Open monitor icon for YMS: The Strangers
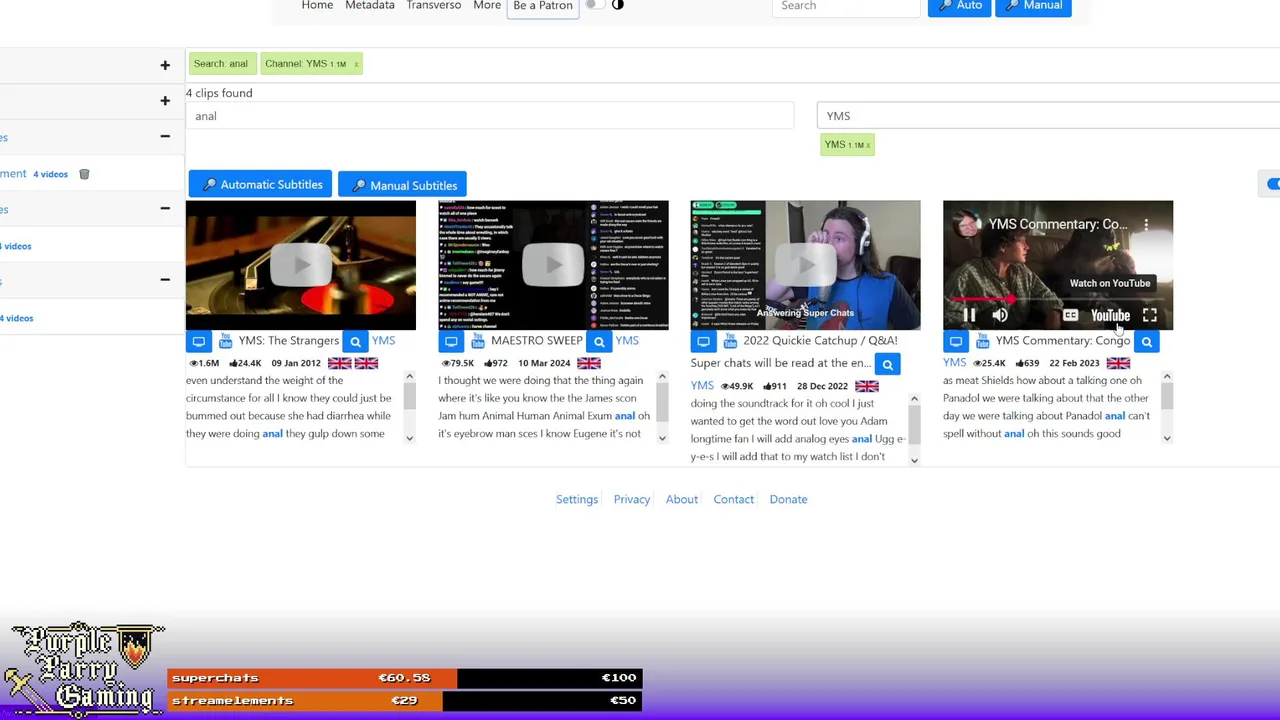 (x=199, y=341)
